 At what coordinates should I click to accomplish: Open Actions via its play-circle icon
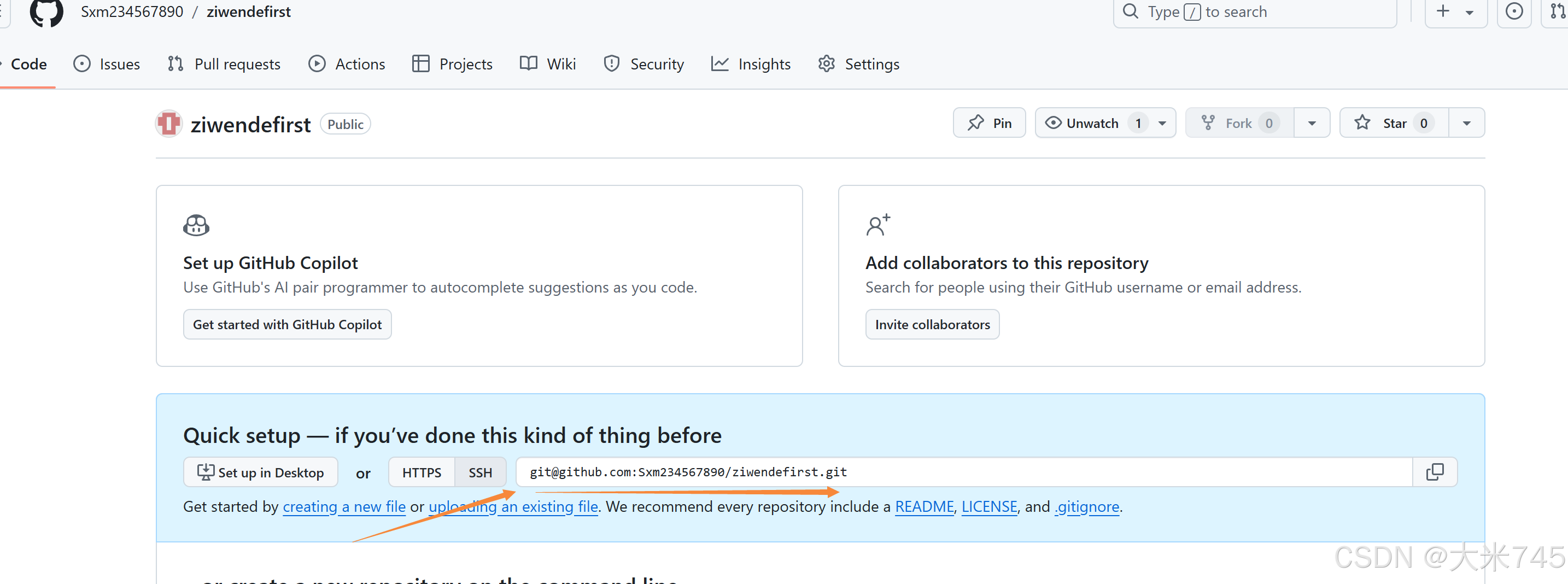coord(317,63)
